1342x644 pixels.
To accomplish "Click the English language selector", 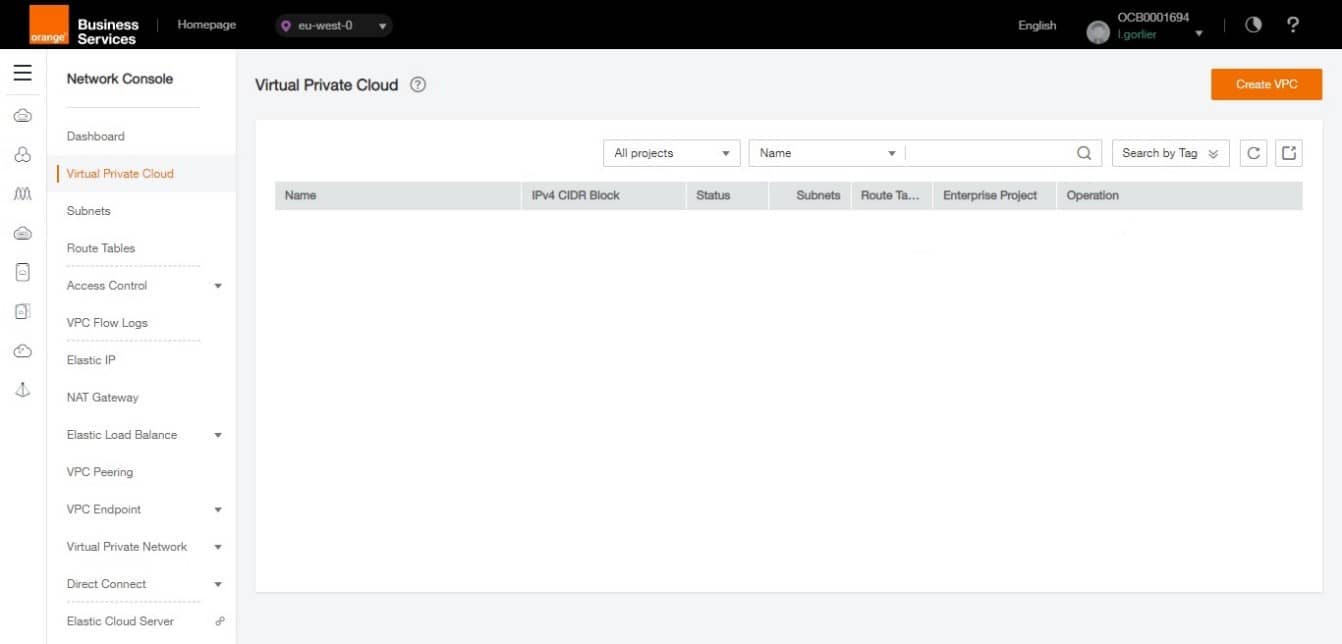I will coord(1037,26).
